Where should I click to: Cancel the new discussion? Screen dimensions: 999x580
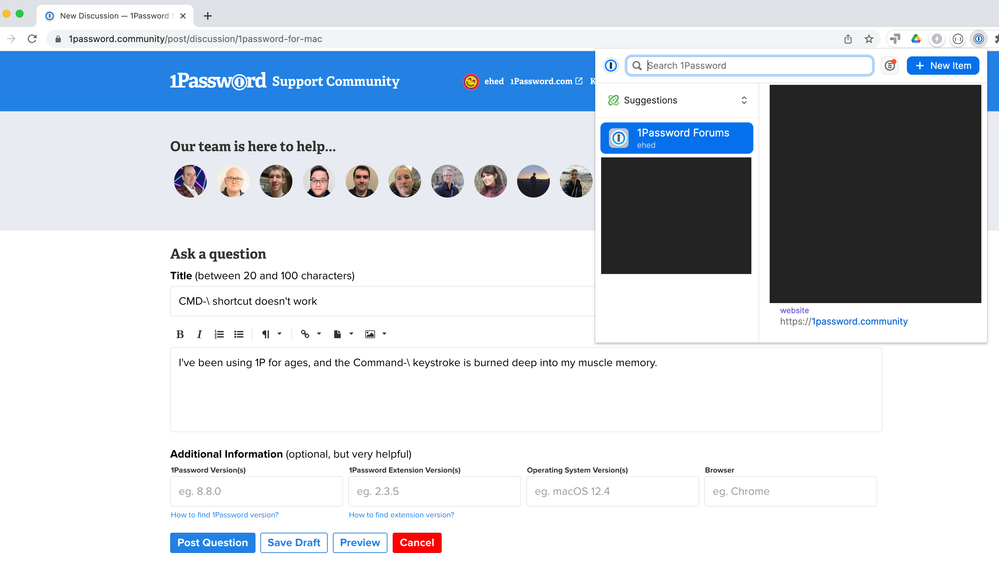click(x=417, y=543)
